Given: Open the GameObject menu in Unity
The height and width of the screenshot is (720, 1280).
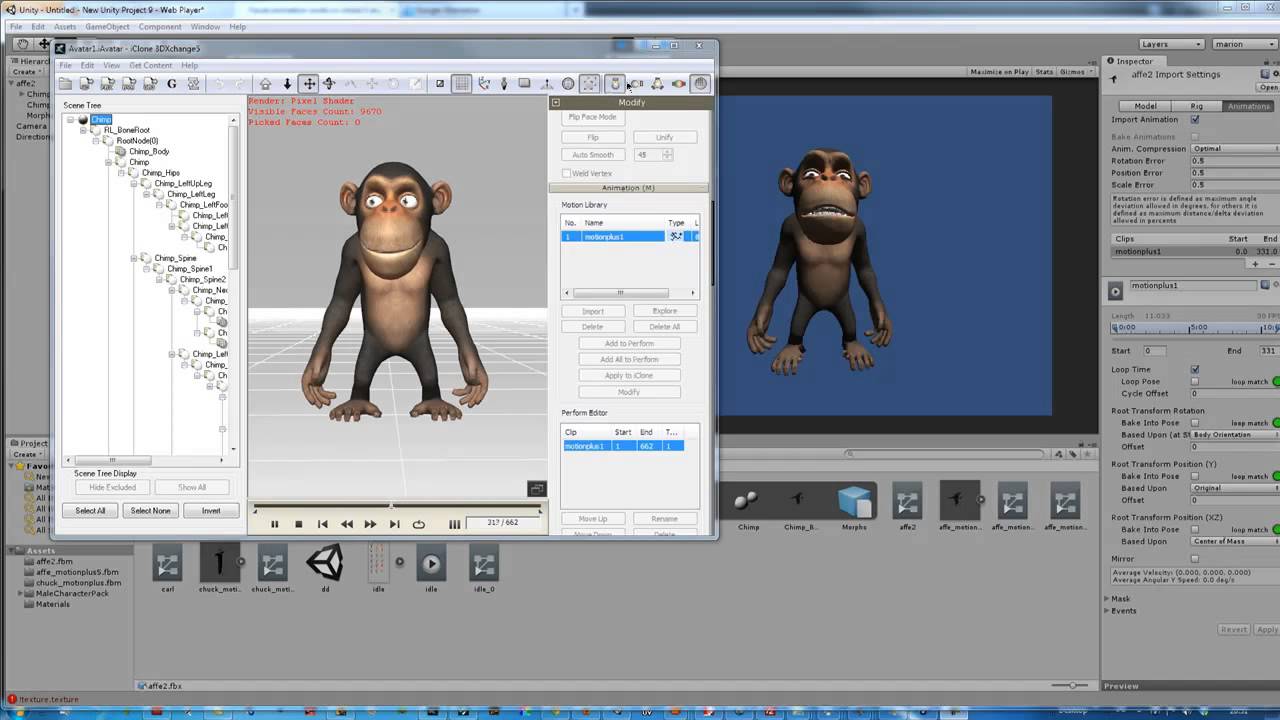Looking at the screenshot, I should (108, 26).
